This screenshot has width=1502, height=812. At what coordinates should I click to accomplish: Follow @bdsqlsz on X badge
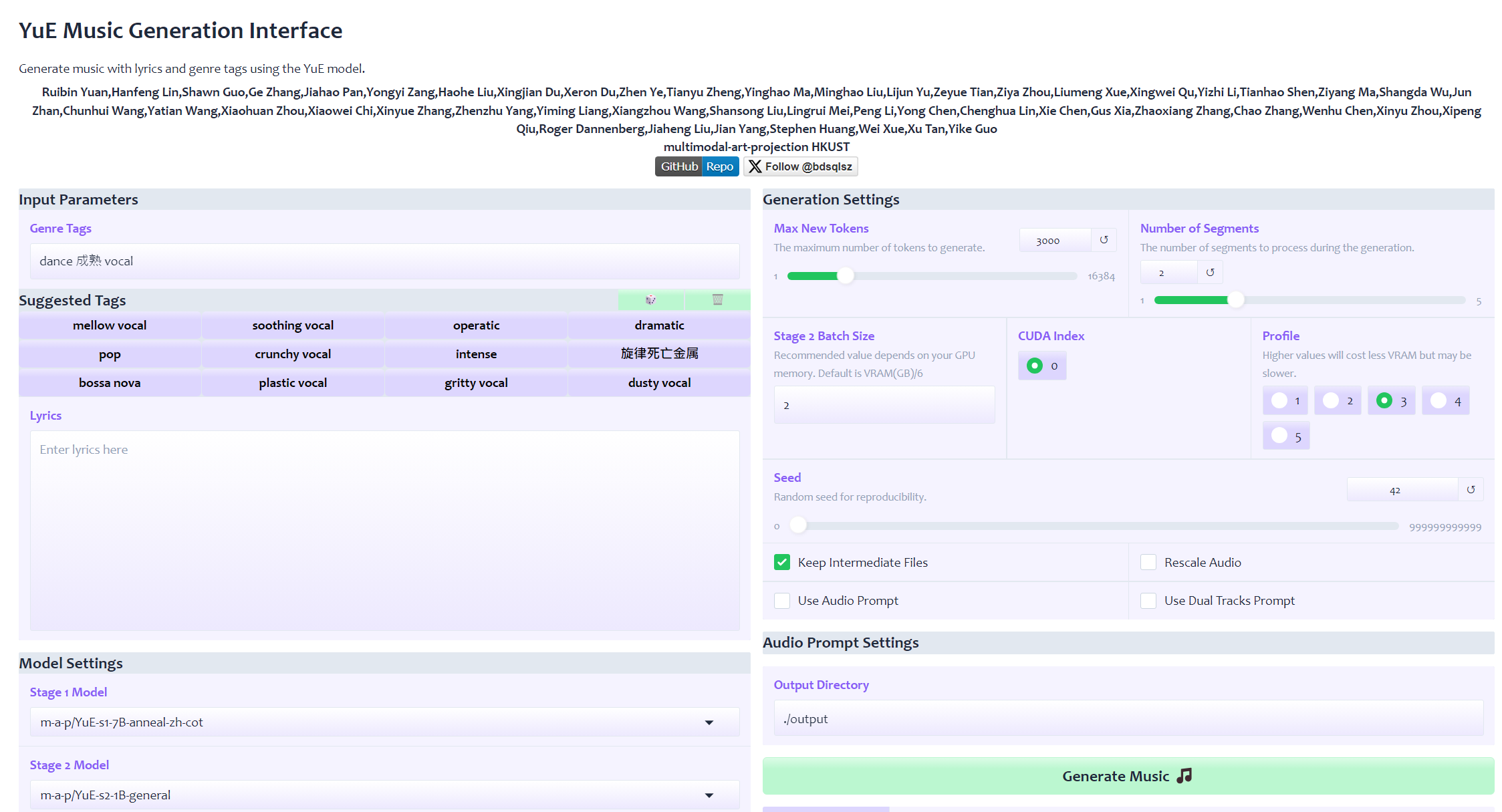[800, 166]
